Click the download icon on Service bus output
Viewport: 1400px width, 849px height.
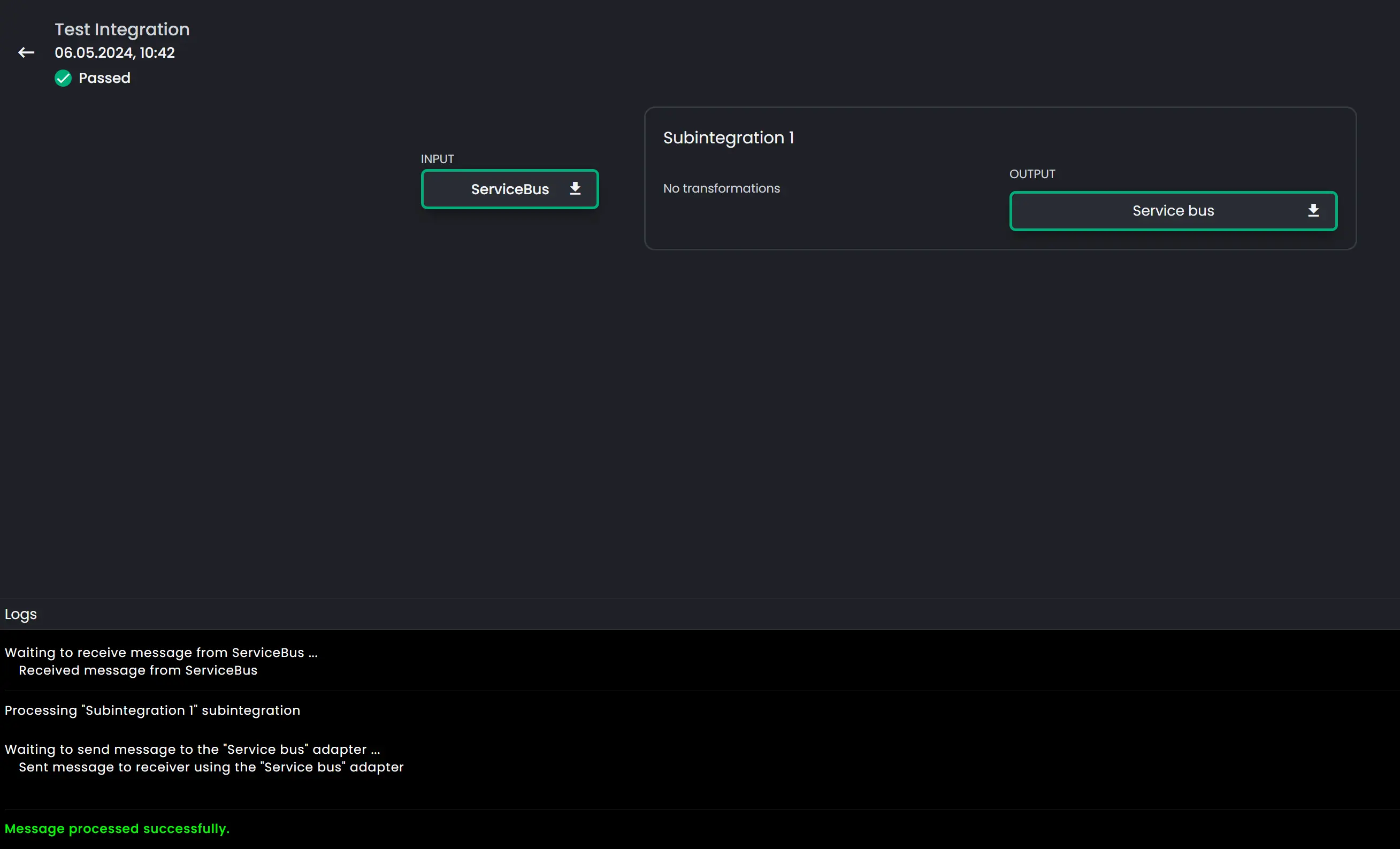(x=1314, y=210)
